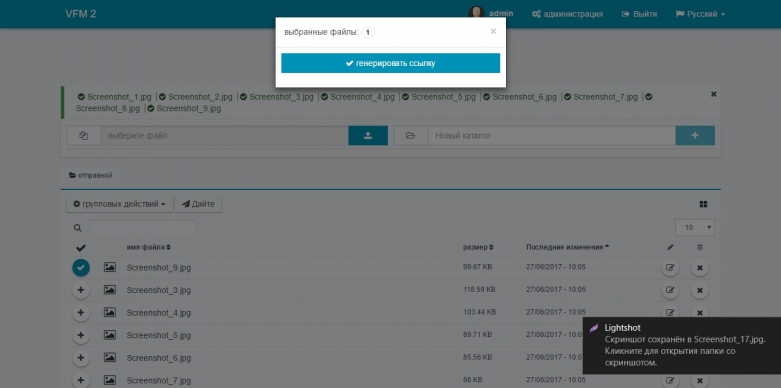Delete Screenshot_3.jpg with its X icon
Image resolution: width=781 pixels, height=388 pixels.
699,290
